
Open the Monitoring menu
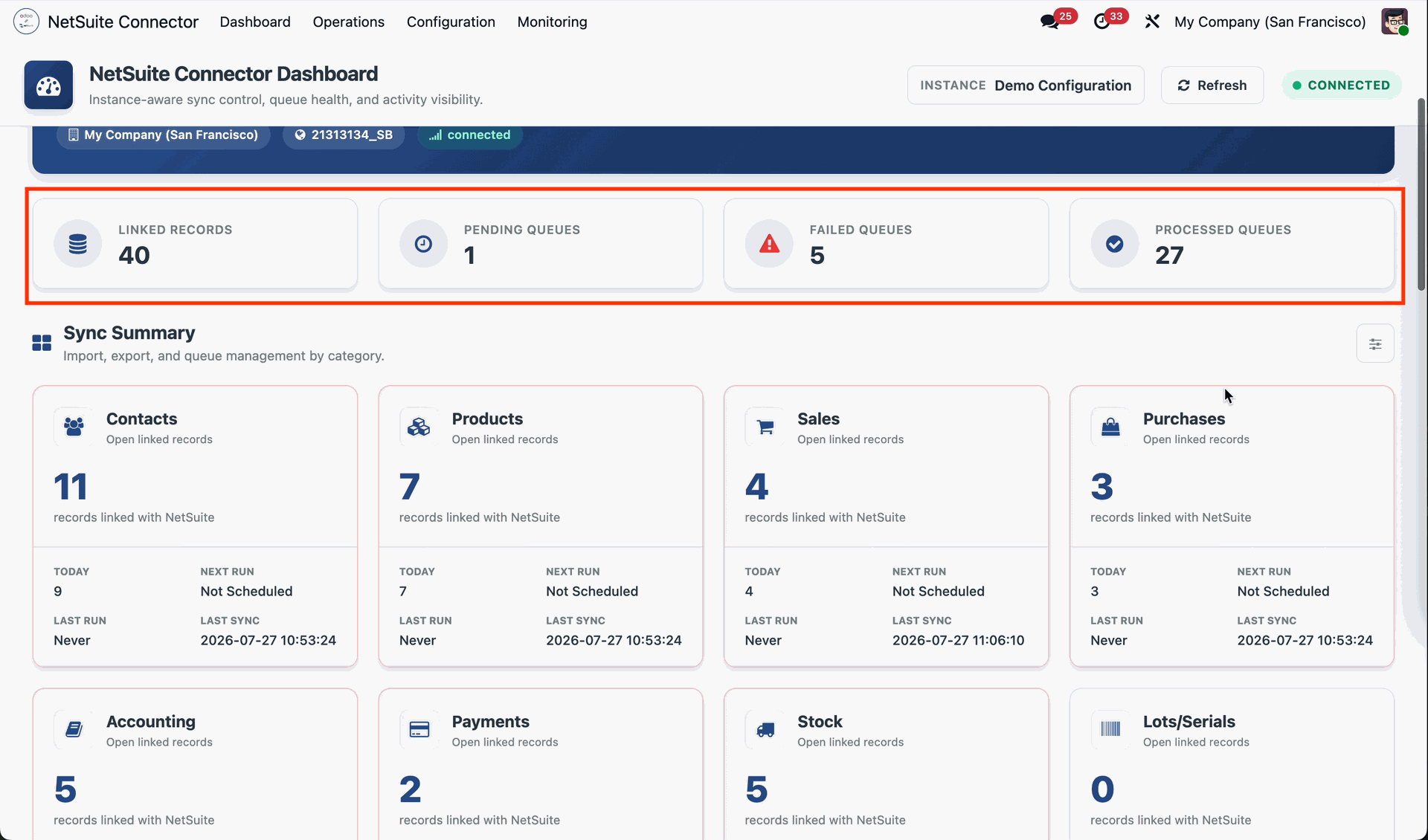pyautogui.click(x=553, y=22)
